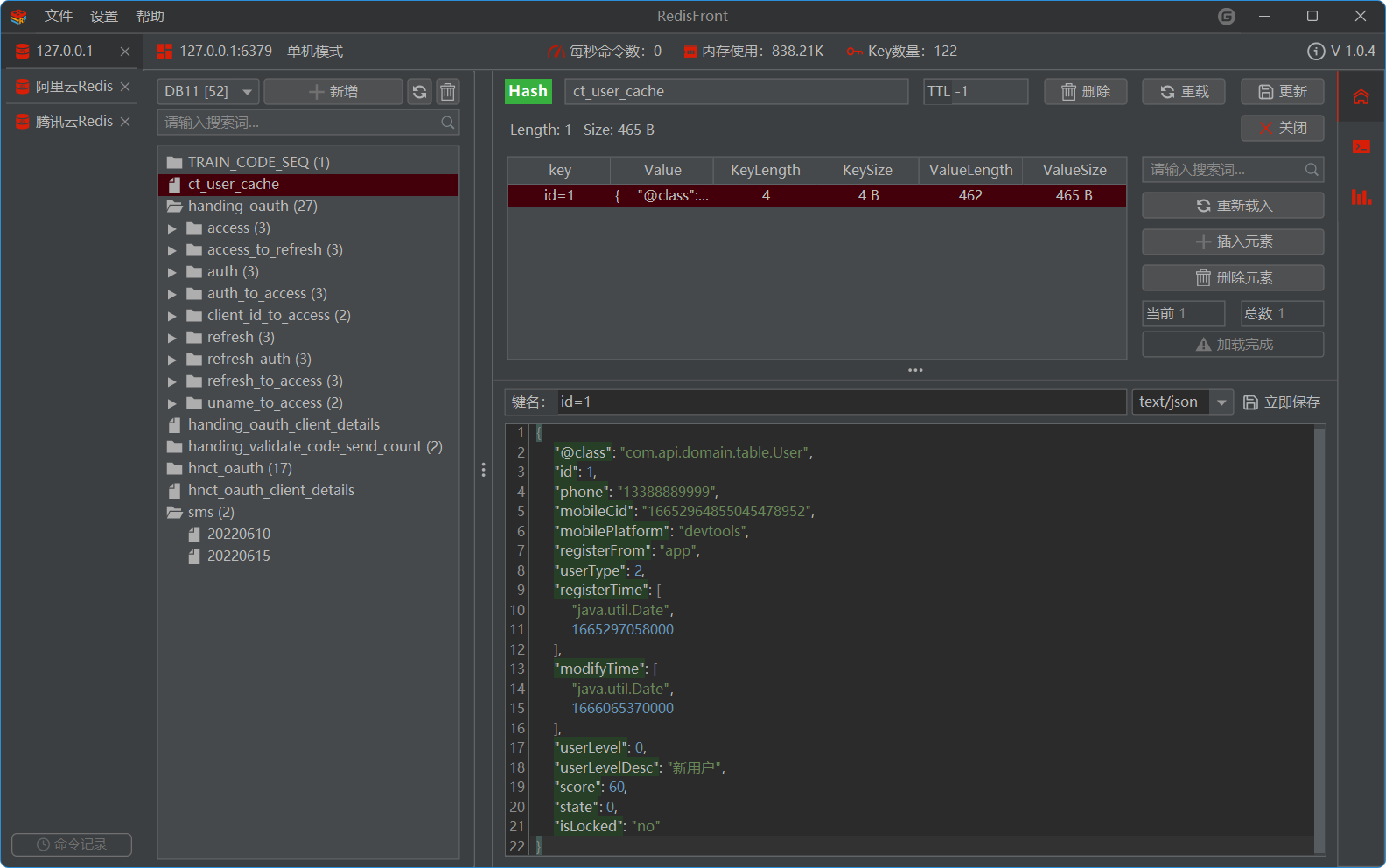Expand the auth_to_access (3) folder
Viewport: 1386px width, 868px height.
[x=172, y=294]
